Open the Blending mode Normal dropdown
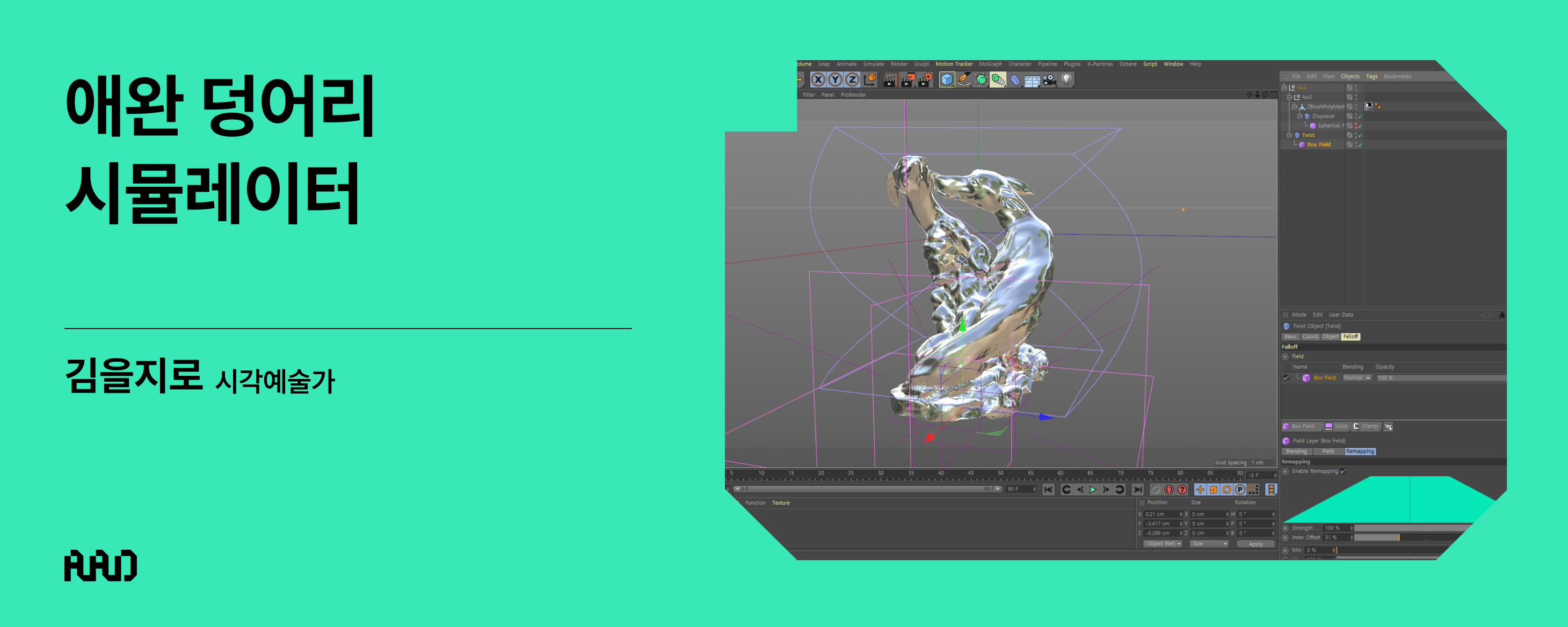 [x=1357, y=378]
